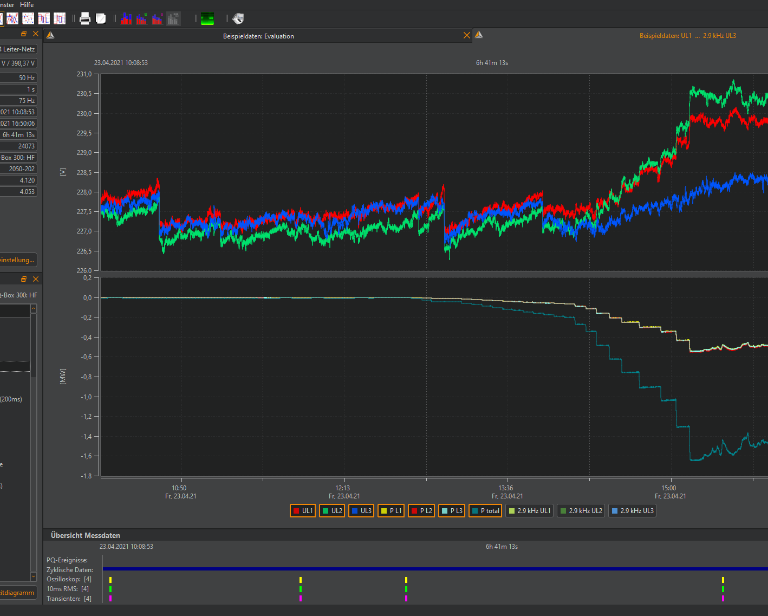Click the greyed-out bar chart icon

[173, 19]
